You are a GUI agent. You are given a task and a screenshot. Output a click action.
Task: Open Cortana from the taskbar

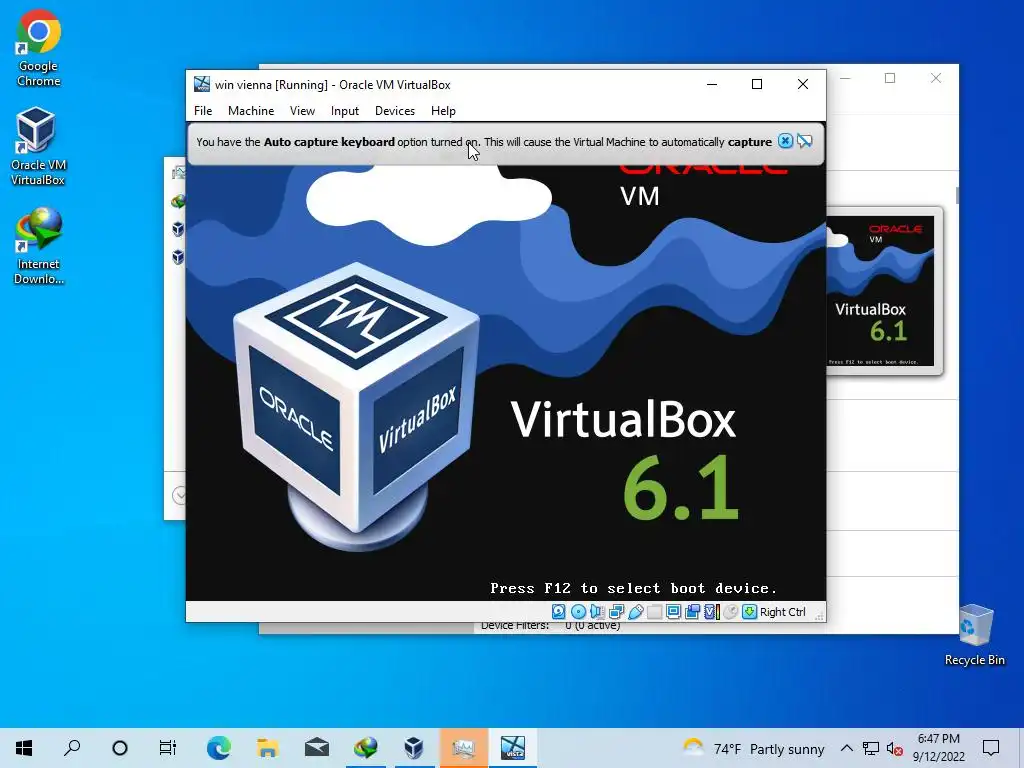point(120,748)
